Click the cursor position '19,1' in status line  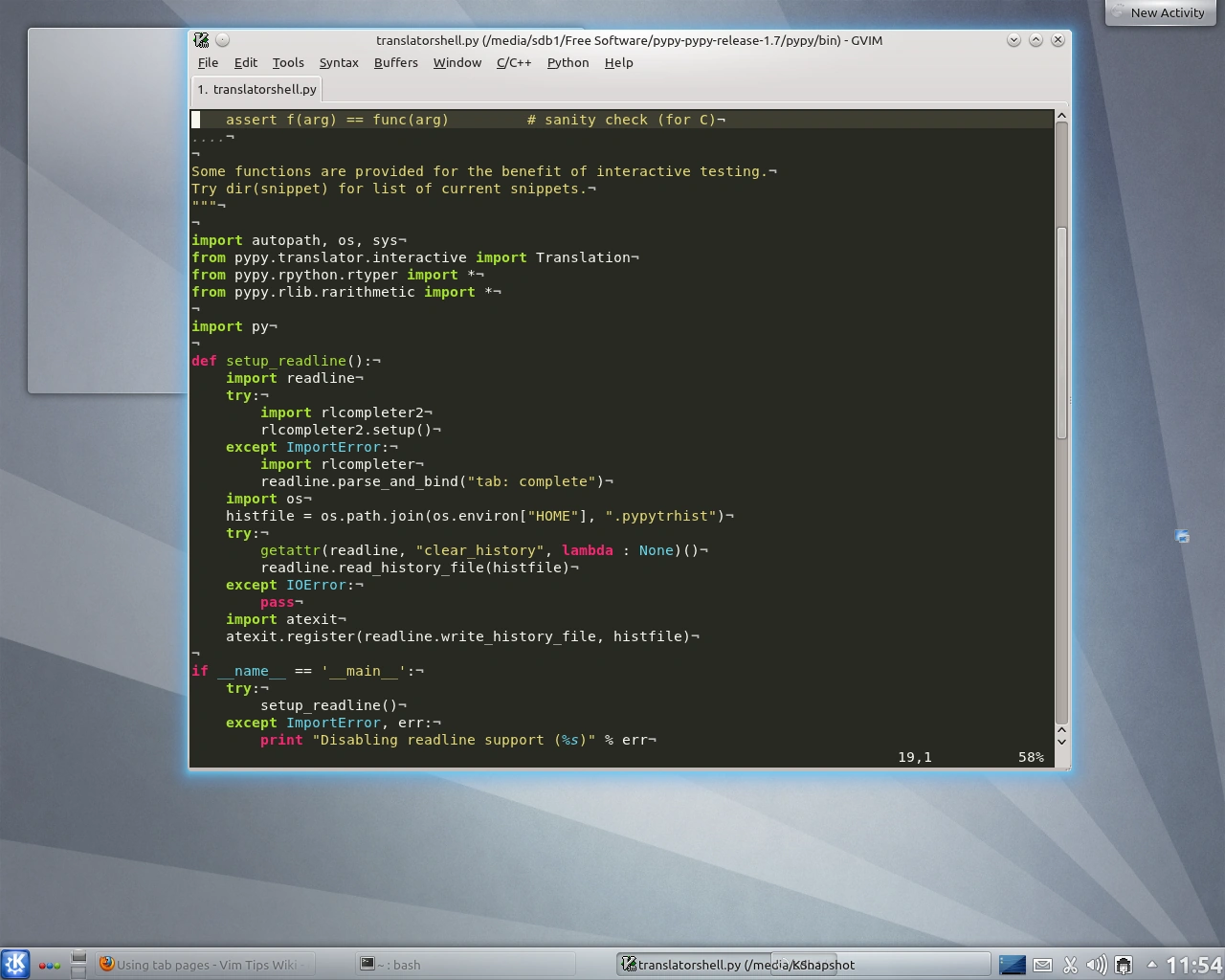point(915,757)
